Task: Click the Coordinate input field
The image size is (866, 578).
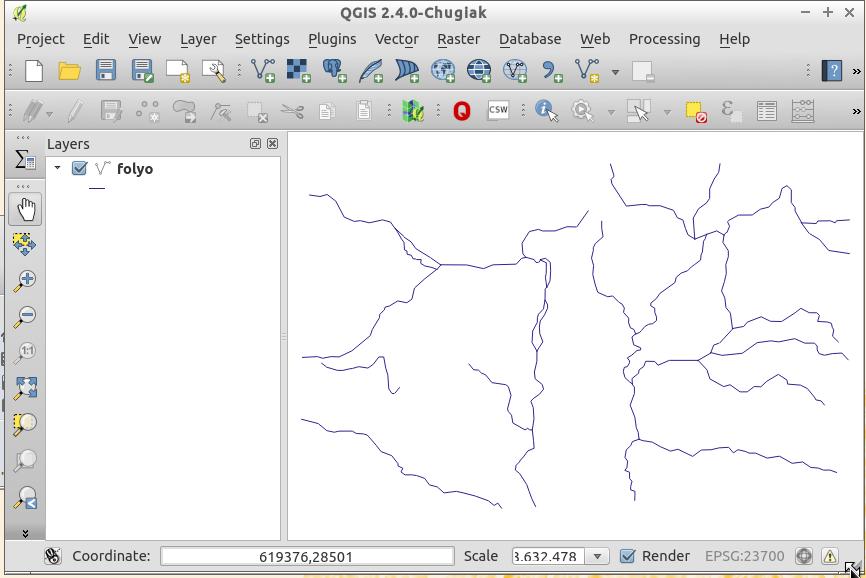Action: [x=307, y=556]
